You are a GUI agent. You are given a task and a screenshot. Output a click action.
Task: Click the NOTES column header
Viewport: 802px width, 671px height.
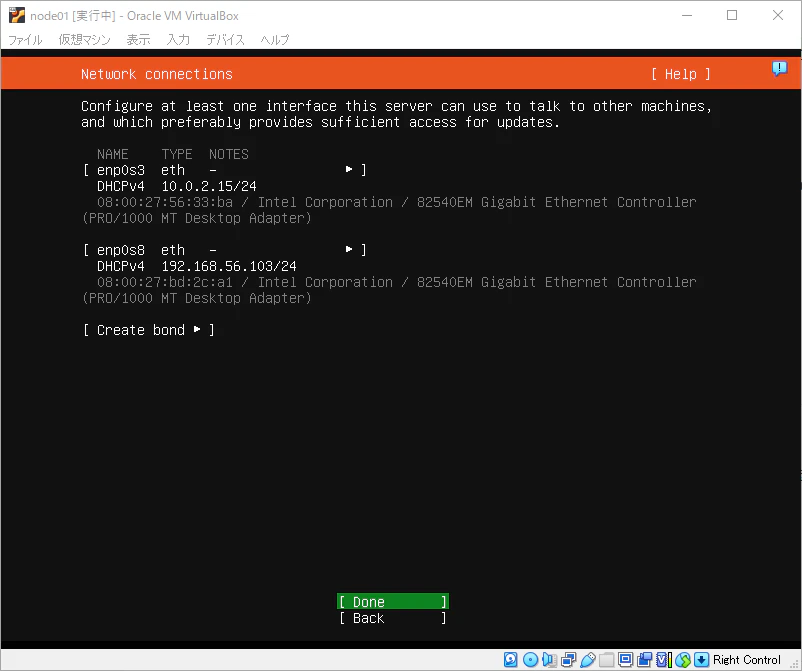[229, 154]
